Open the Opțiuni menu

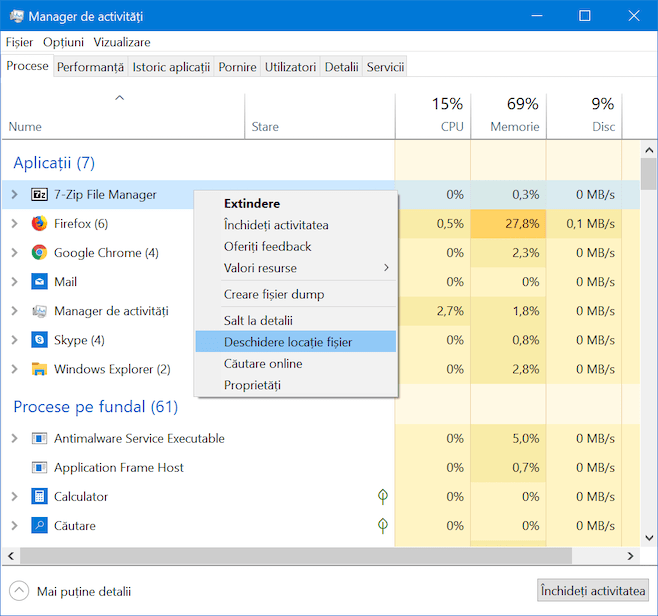coord(63,42)
